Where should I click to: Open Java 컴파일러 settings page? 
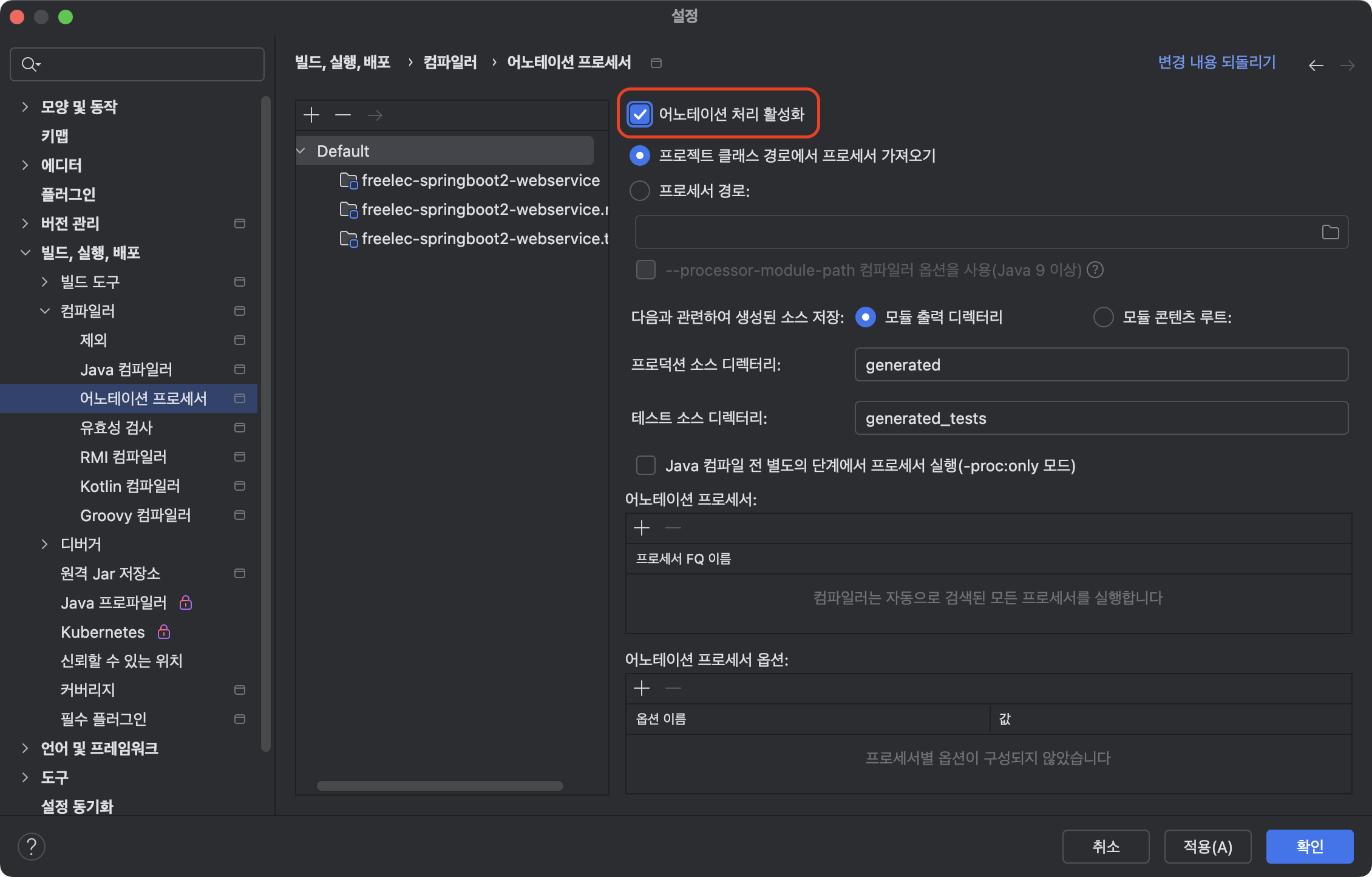(x=126, y=369)
